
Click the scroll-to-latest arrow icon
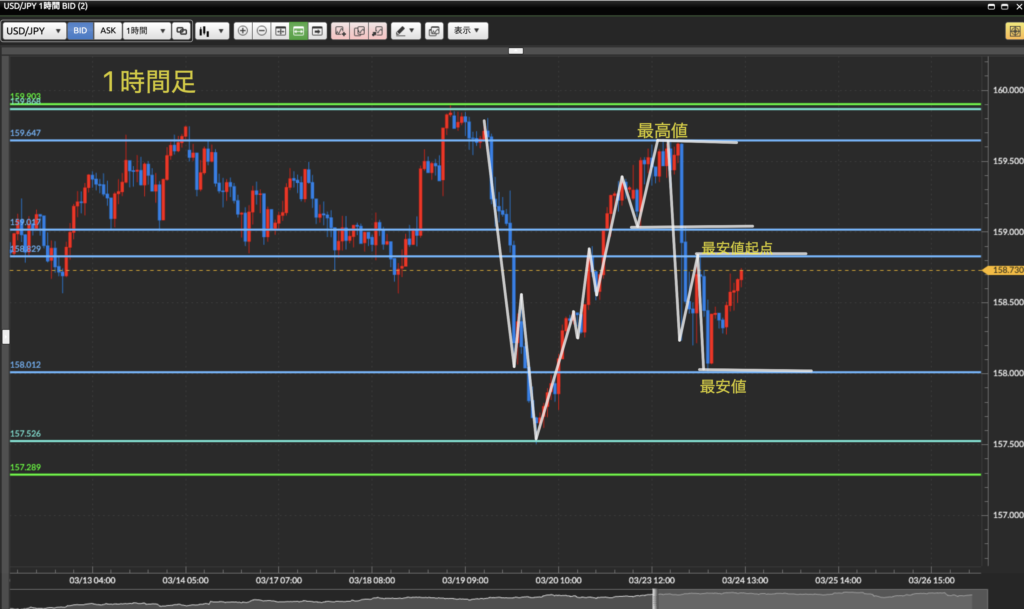[317, 31]
